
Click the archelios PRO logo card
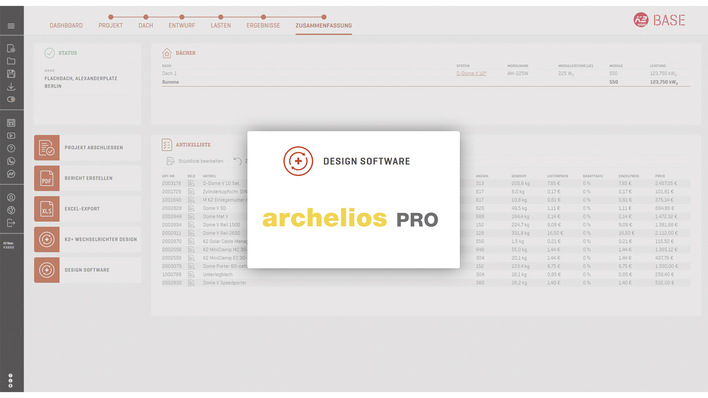(x=354, y=200)
